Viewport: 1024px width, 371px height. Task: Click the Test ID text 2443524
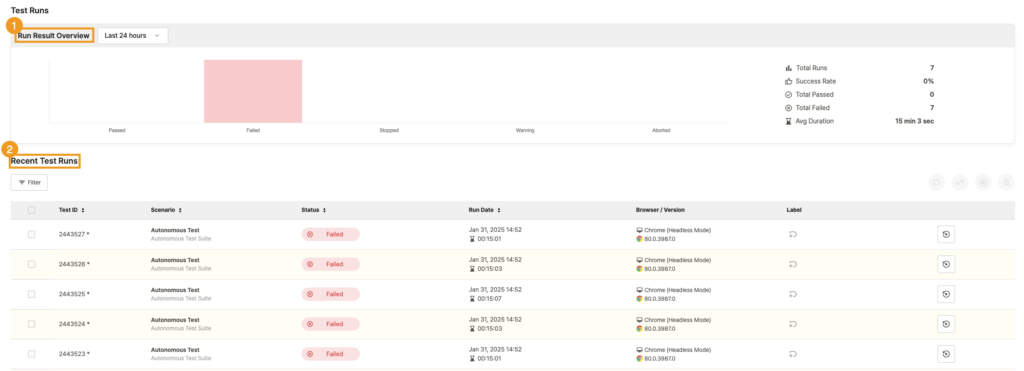click(x=72, y=323)
